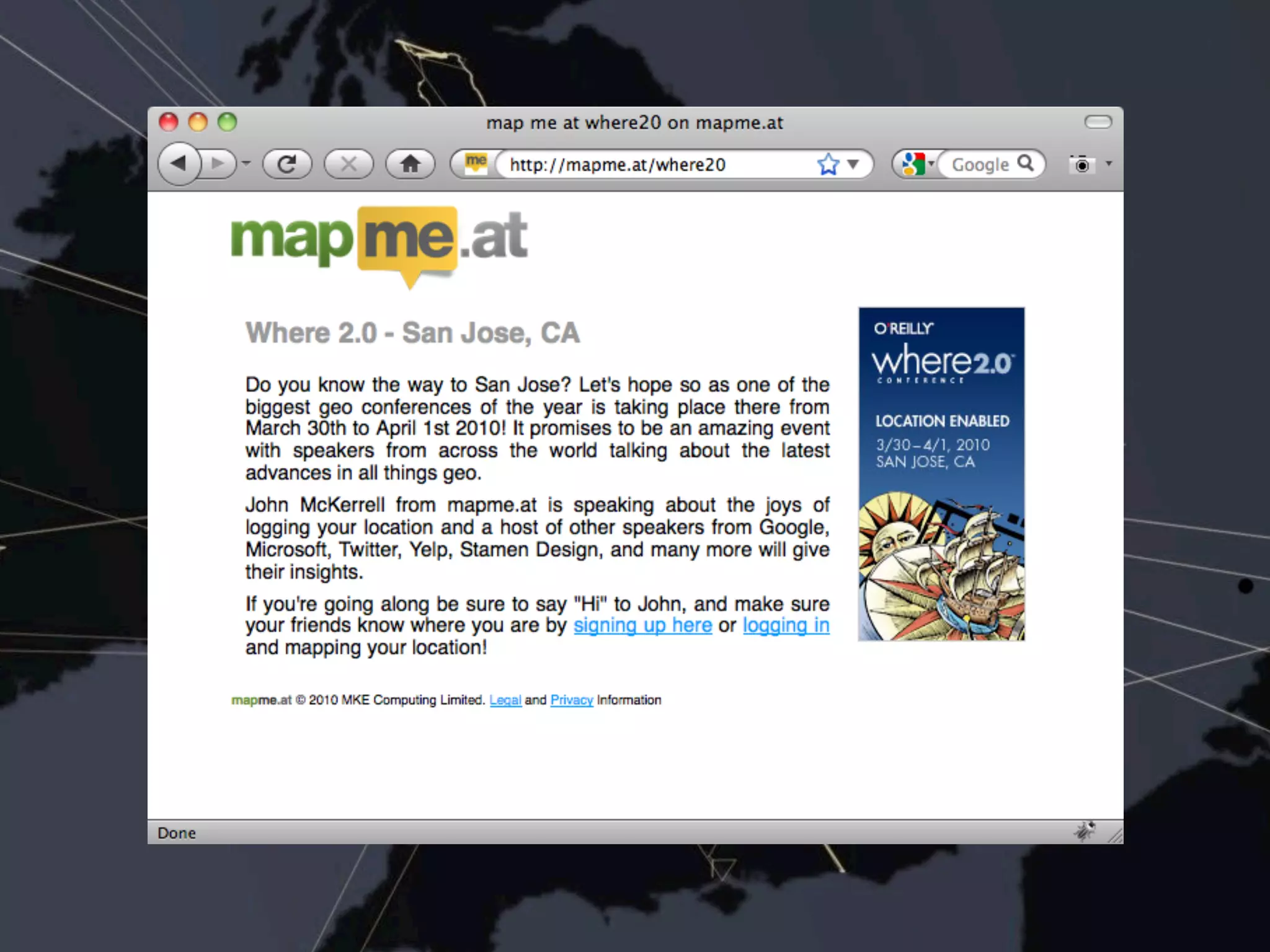Follow the "signing up here" link
1270x952 pixels.
pos(642,625)
